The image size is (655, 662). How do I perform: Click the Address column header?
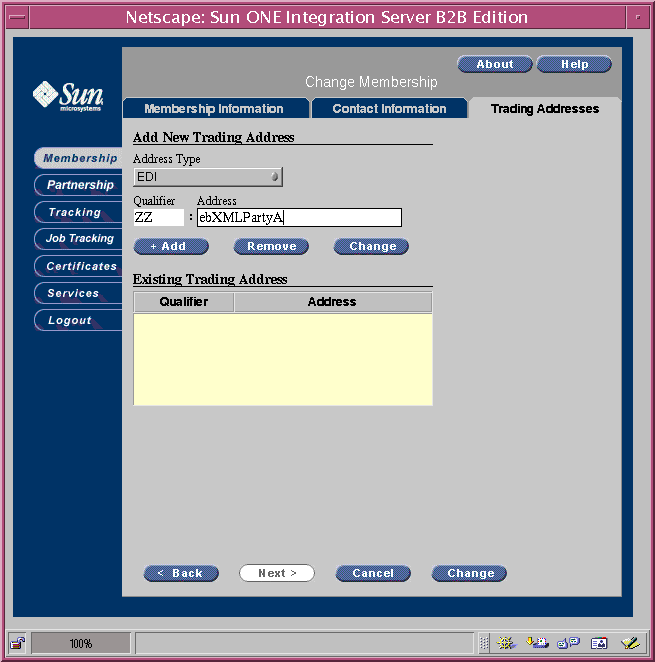point(333,302)
